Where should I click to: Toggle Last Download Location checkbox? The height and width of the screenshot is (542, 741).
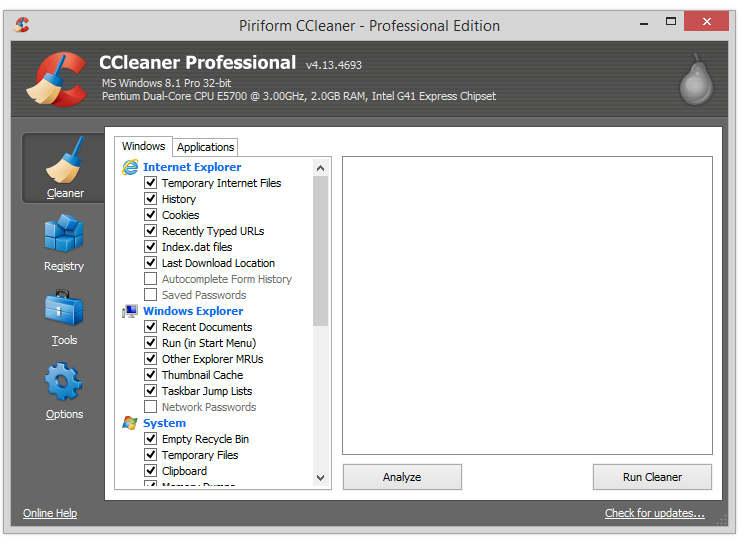coord(151,263)
